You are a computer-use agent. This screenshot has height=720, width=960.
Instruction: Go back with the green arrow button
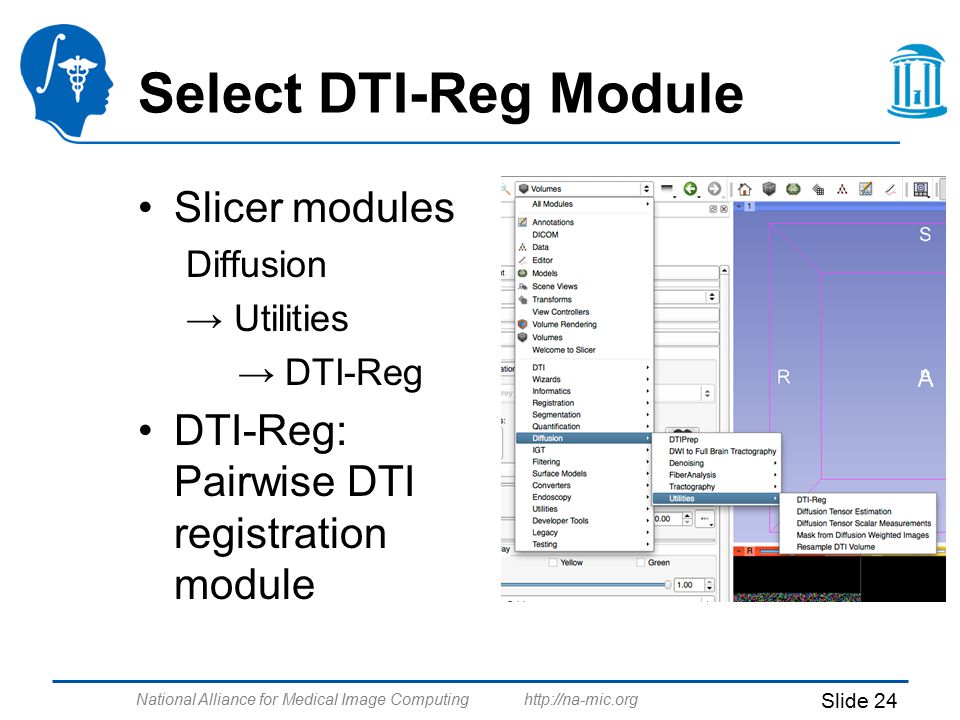coord(691,189)
